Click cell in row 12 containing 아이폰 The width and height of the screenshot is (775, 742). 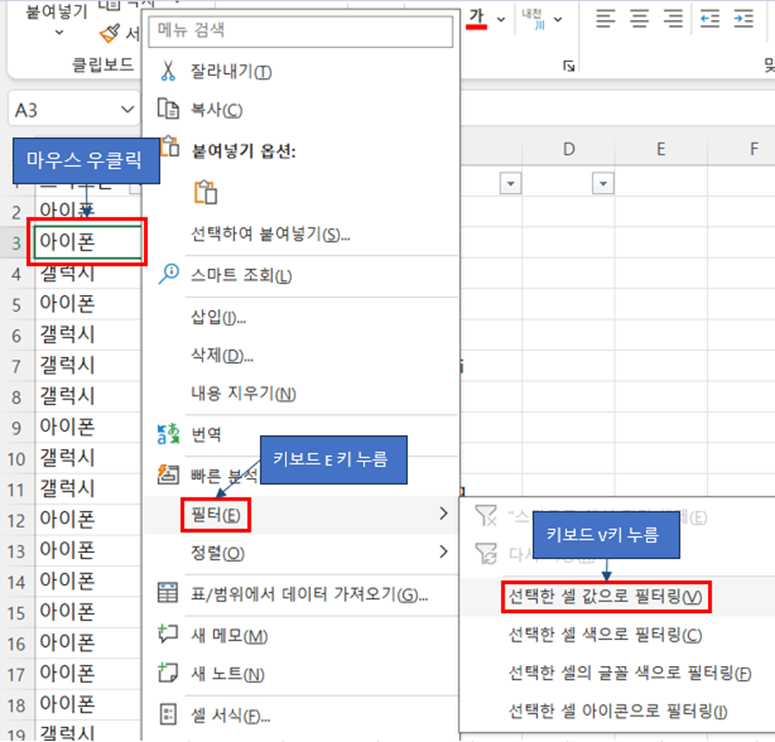coord(88,520)
